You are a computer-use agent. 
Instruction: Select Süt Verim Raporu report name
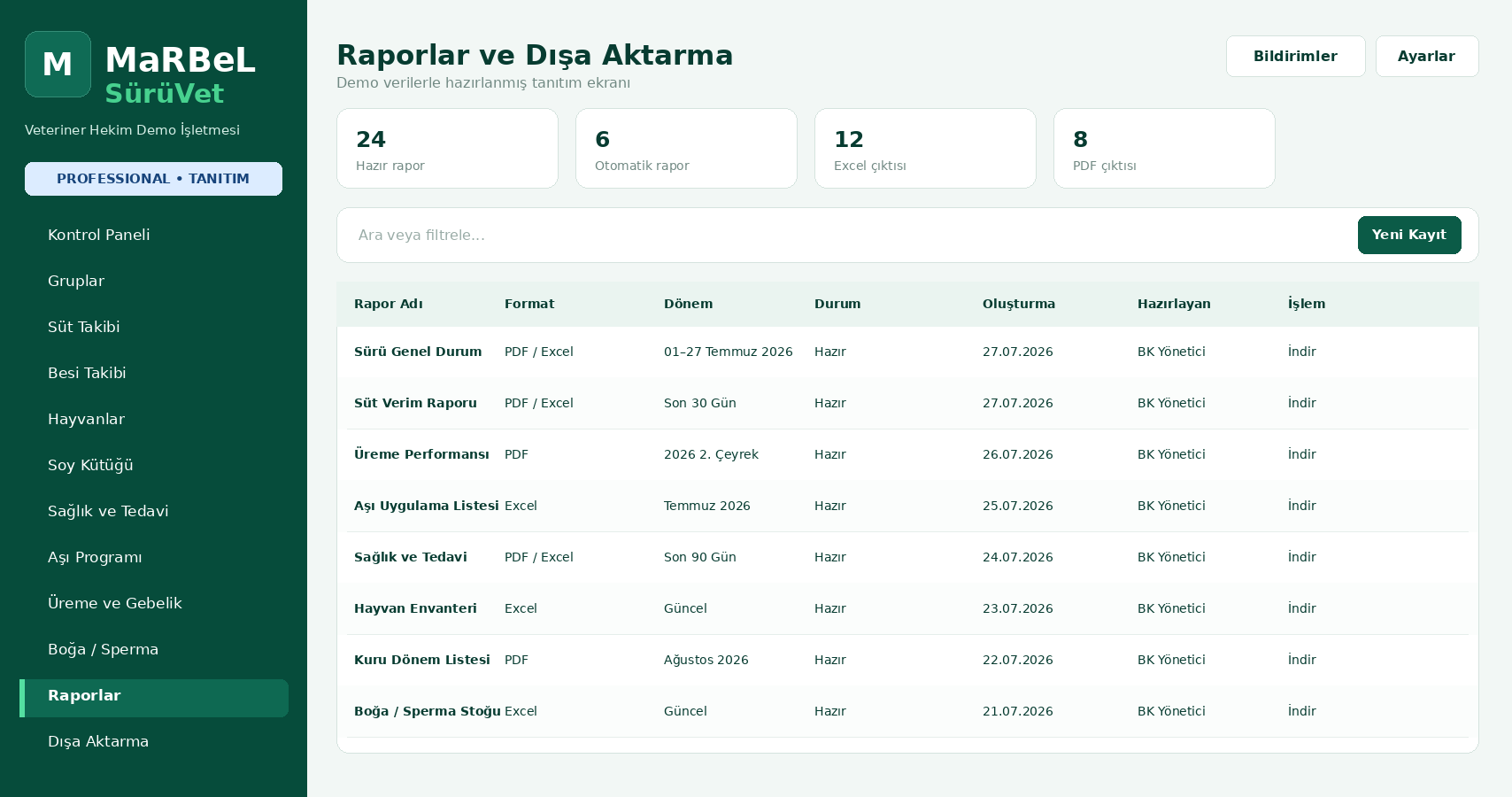(415, 403)
